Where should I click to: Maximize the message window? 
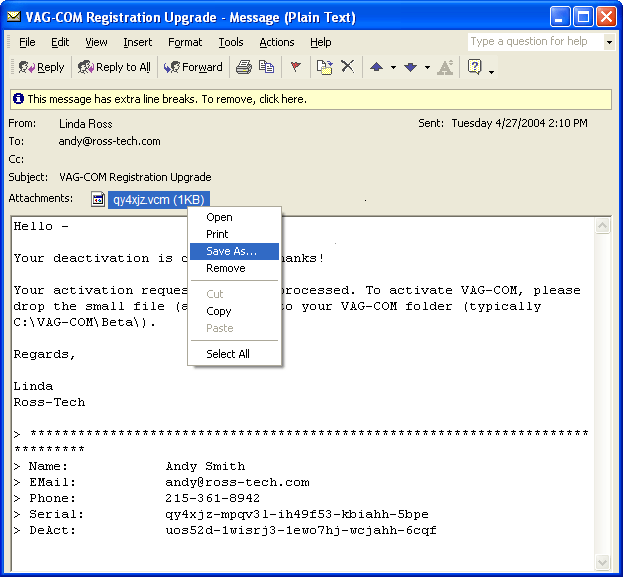tap(583, 17)
